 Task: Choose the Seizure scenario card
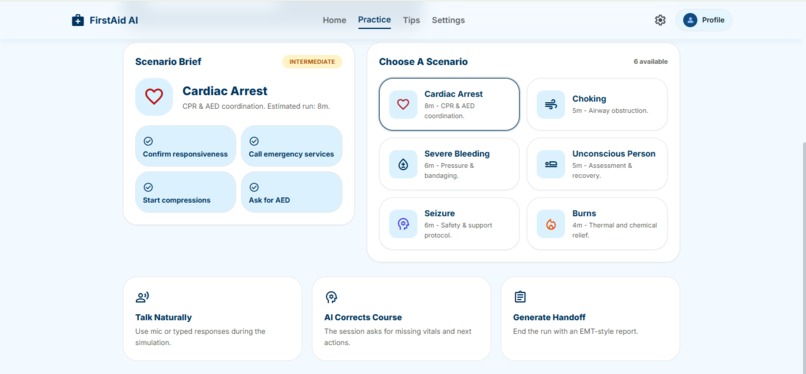(x=449, y=224)
